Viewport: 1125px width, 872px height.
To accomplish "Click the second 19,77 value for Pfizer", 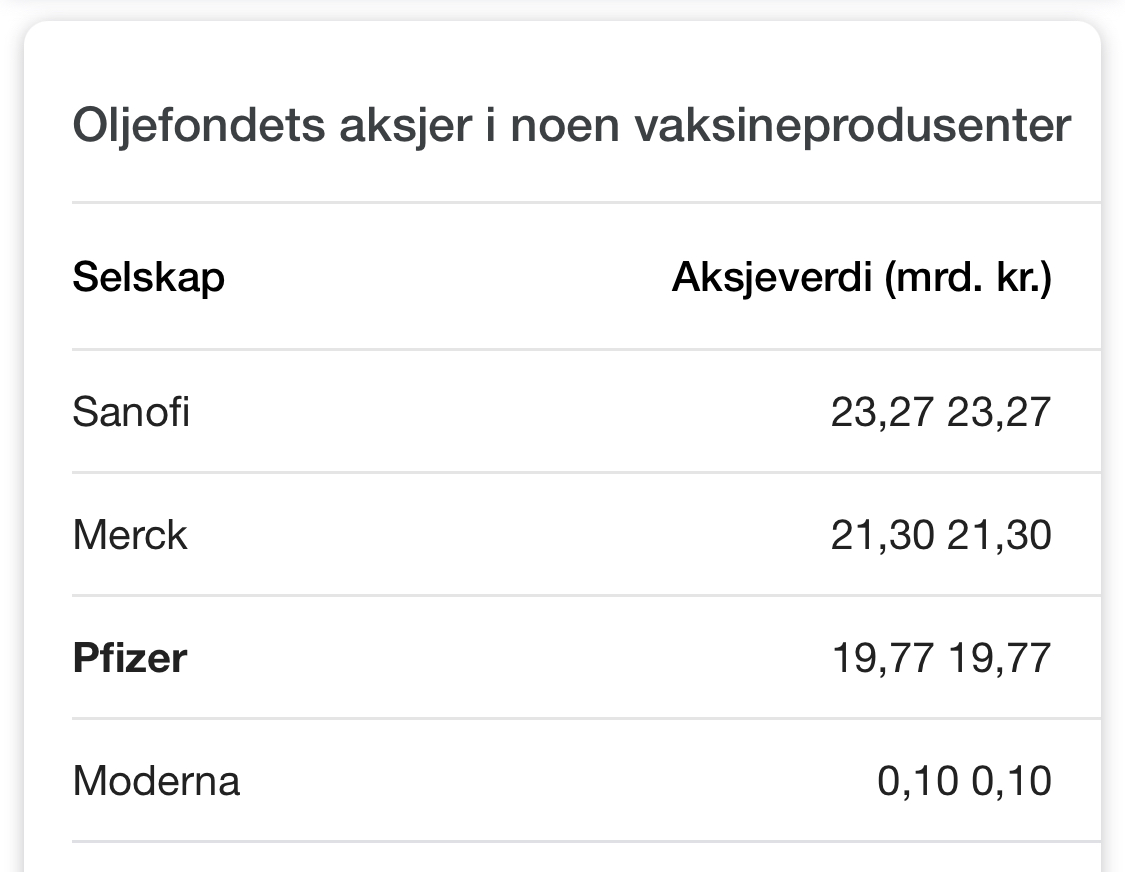I will (x=999, y=658).
